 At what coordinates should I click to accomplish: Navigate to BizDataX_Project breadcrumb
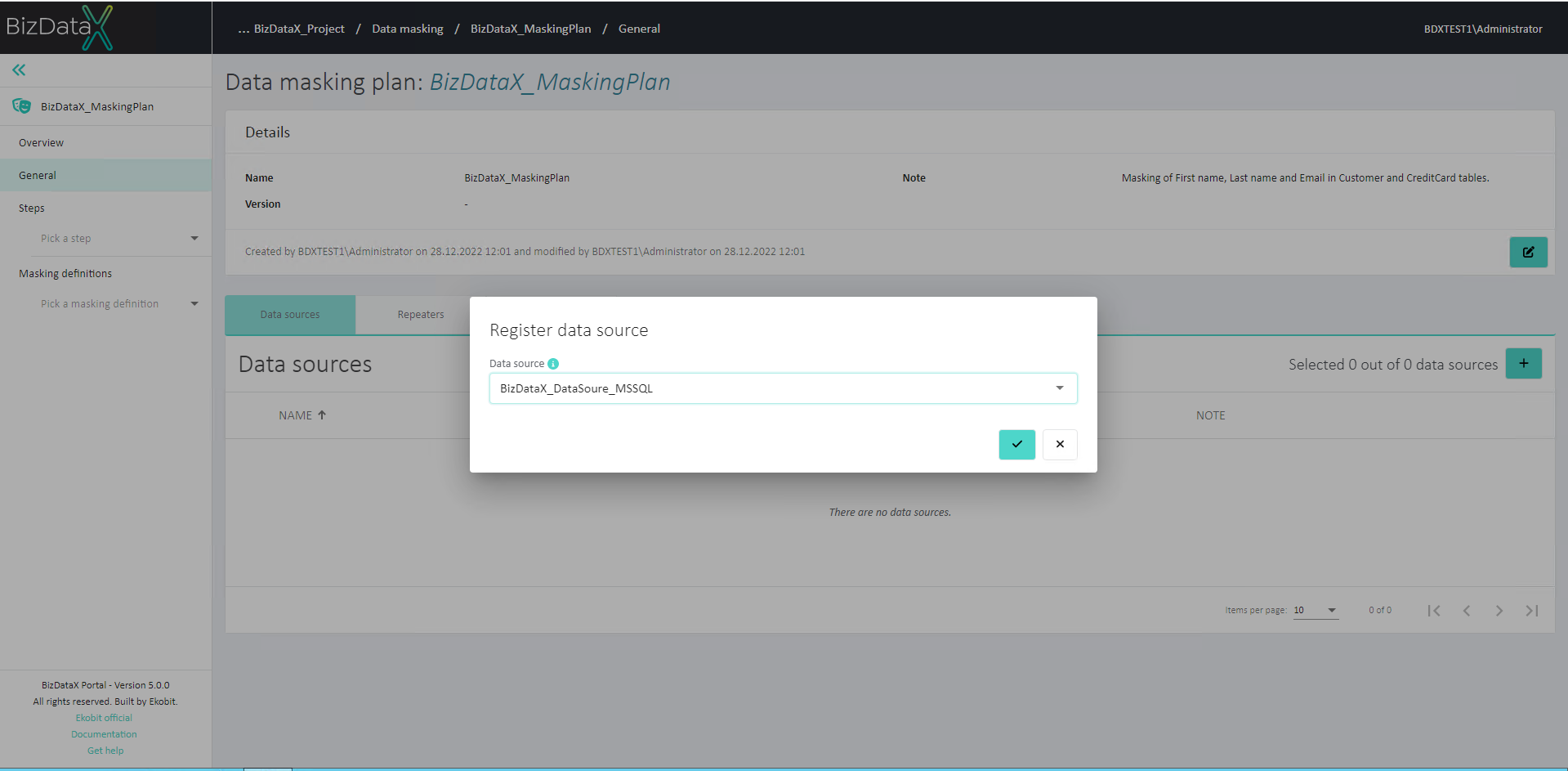tap(299, 29)
